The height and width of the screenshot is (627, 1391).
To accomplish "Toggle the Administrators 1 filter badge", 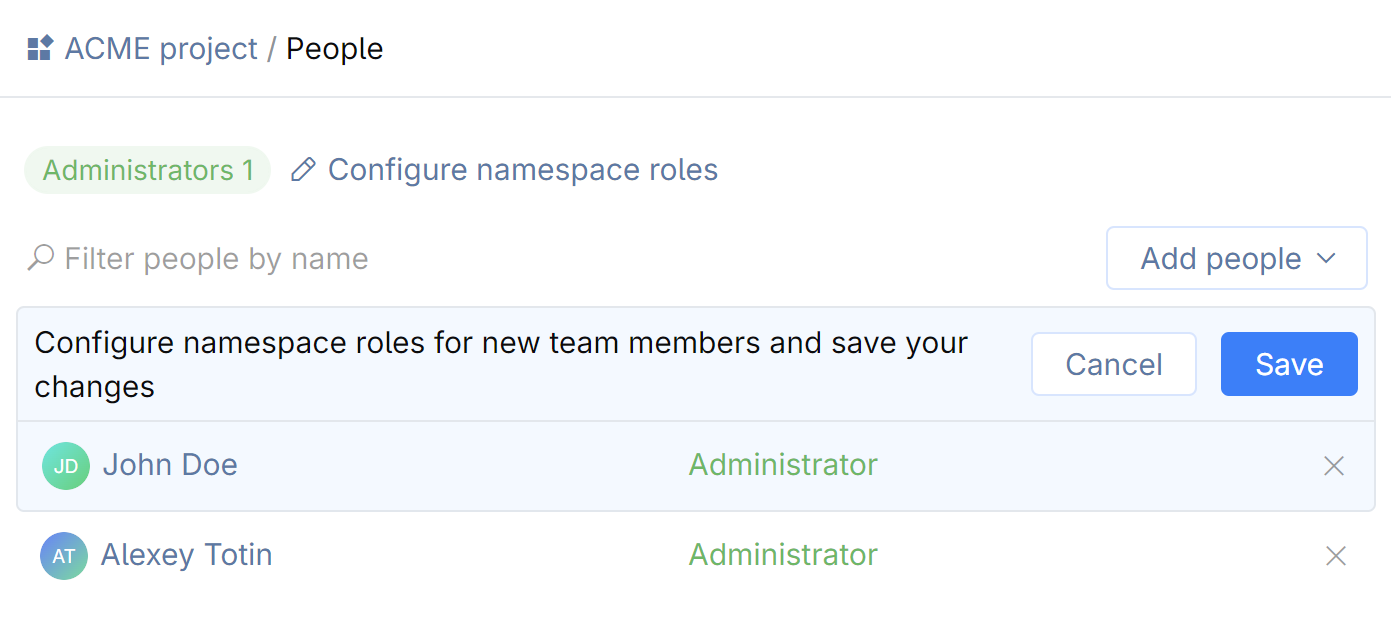I will point(147,170).
